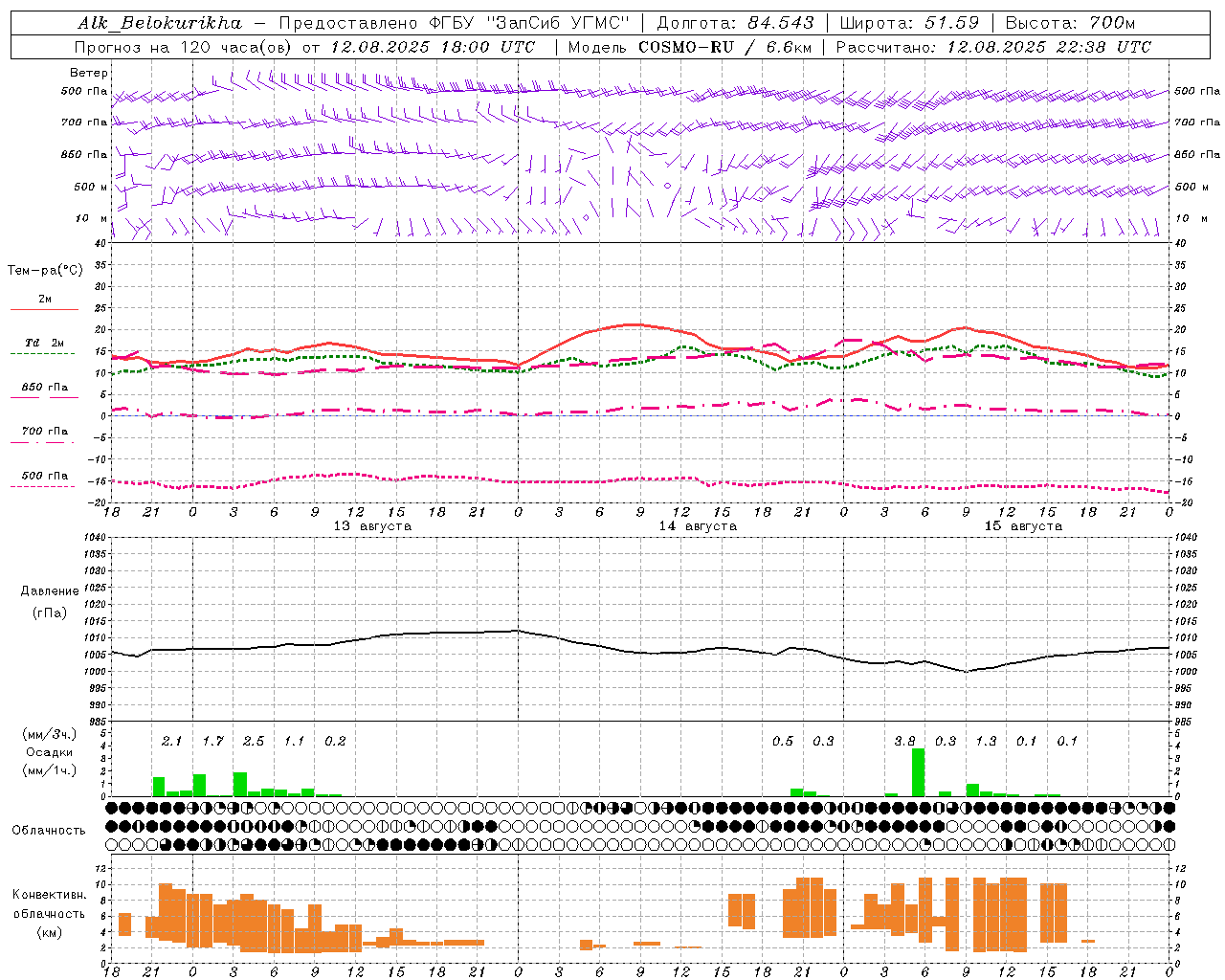Click the (мм/1ч.) unit label
Image resolution: width=1225 pixels, height=980 pixels.
tap(50, 770)
